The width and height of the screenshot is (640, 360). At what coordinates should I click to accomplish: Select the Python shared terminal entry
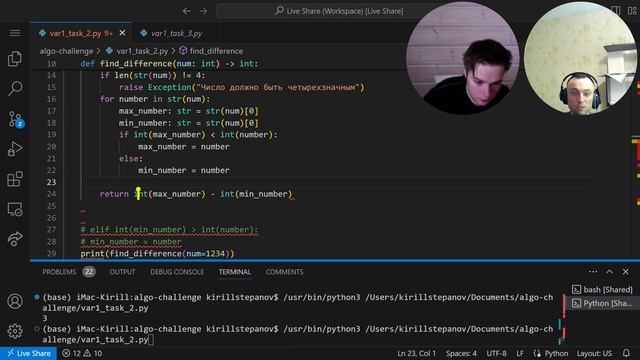tap(602, 303)
